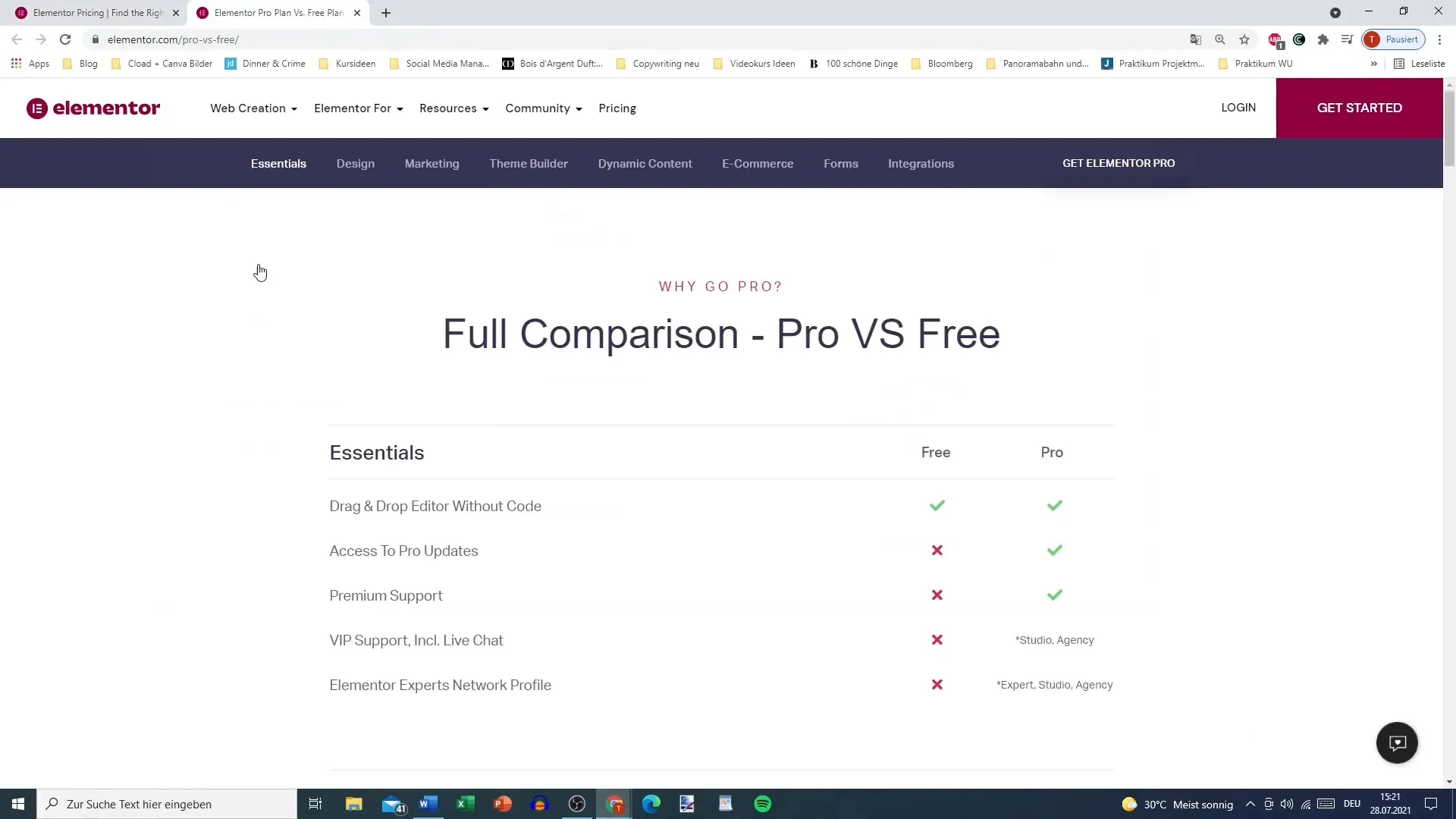Reload the page with refresh icon
This screenshot has height=819, width=1456.
[x=65, y=39]
